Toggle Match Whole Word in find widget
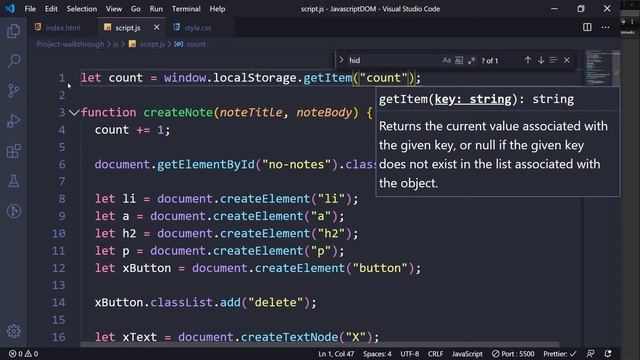This screenshot has height=360, width=640. 459,60
